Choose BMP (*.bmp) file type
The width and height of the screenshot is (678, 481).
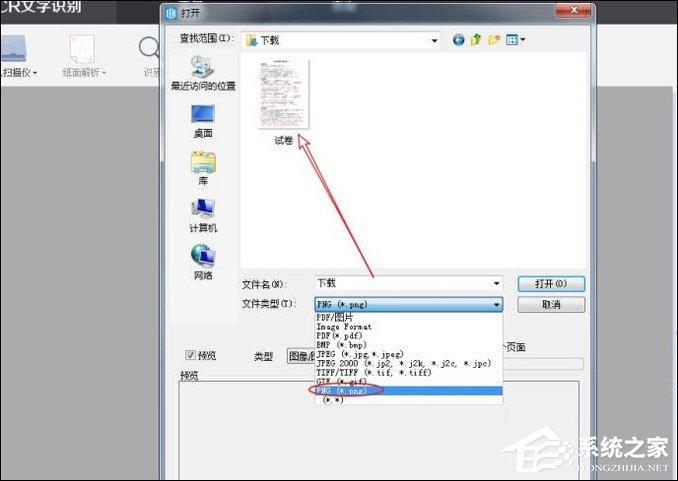pos(409,345)
